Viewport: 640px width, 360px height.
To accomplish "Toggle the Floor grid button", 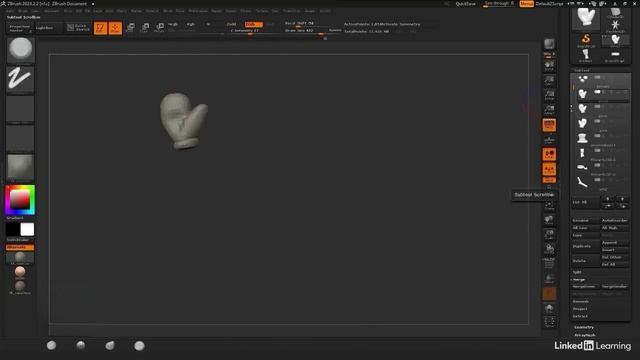I will click(x=549, y=140).
